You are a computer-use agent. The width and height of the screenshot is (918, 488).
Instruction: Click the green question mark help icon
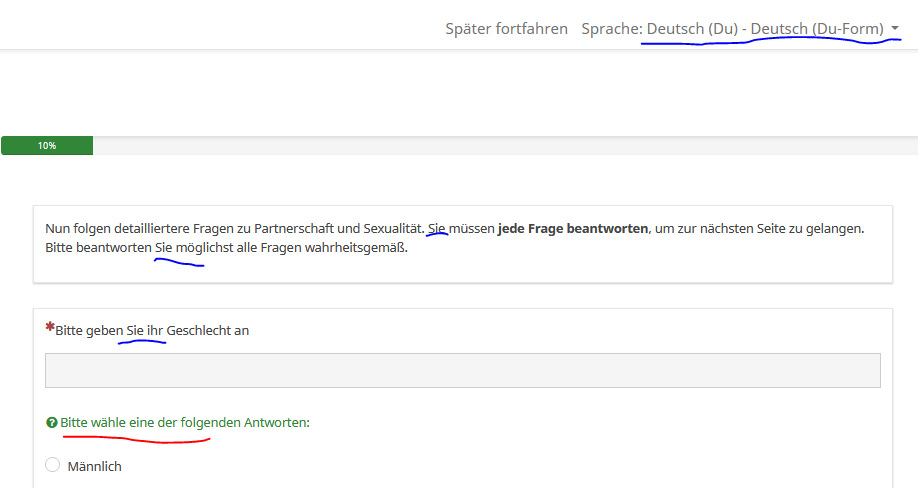[x=51, y=423]
